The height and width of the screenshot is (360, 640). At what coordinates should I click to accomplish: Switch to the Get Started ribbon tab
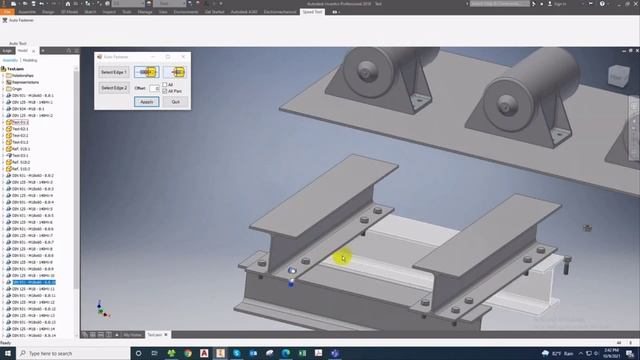tap(215, 12)
